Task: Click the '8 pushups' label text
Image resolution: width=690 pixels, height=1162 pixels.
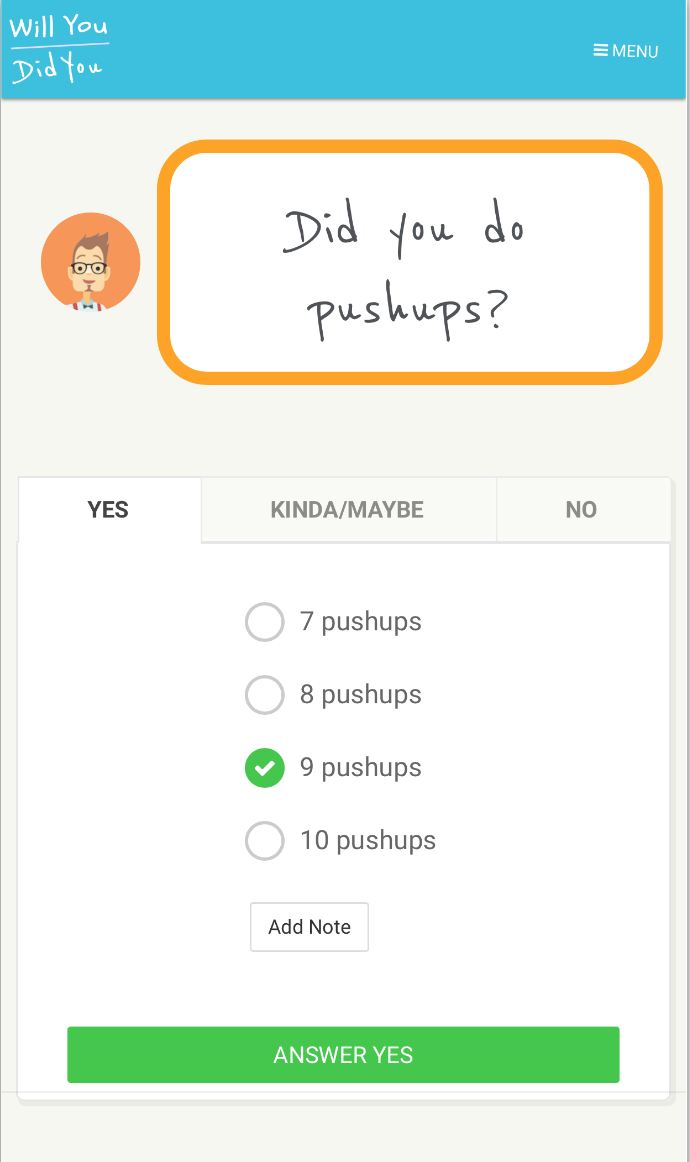Action: click(x=361, y=695)
